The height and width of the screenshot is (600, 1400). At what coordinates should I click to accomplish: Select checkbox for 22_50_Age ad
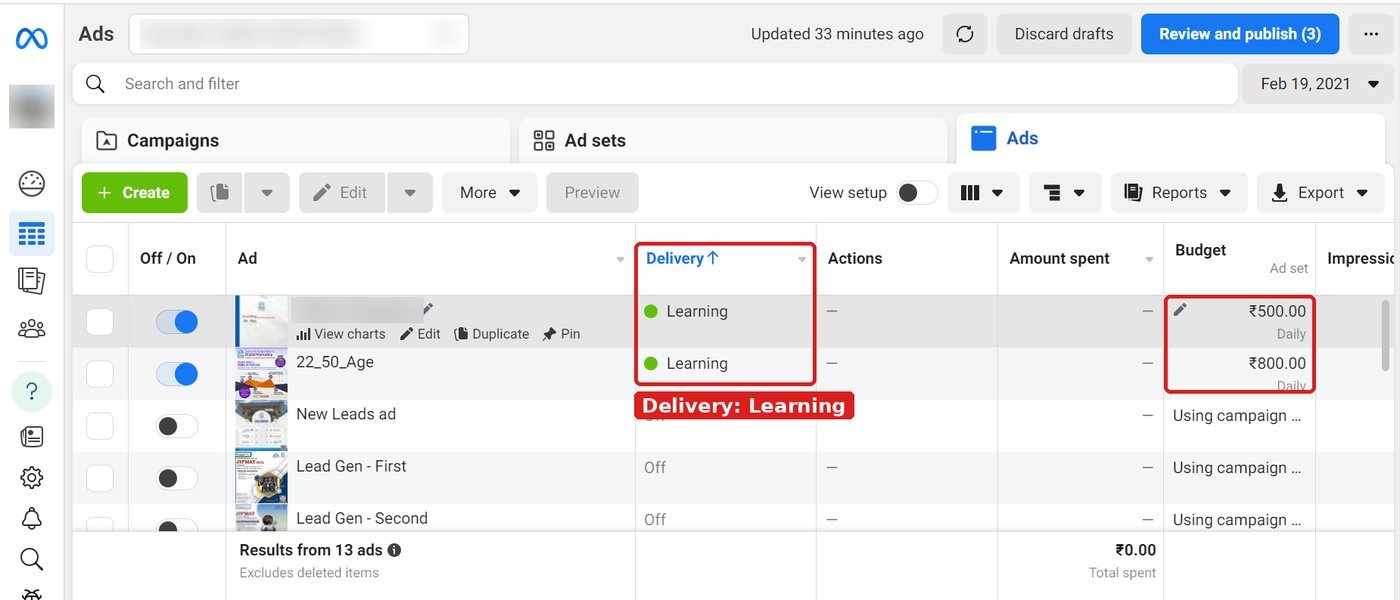pyautogui.click(x=100, y=374)
